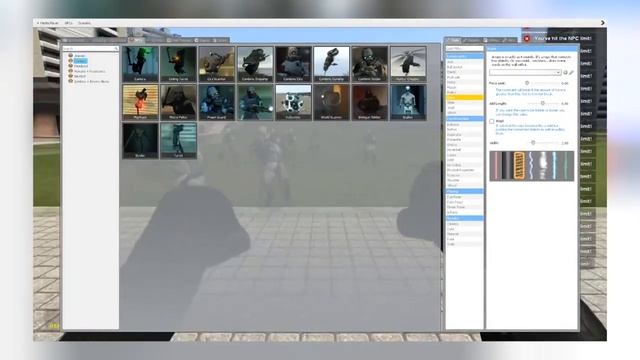Screen dimensions: 640x360
Task: Spawn the Ceiling Turret NPC
Action: click(178, 64)
